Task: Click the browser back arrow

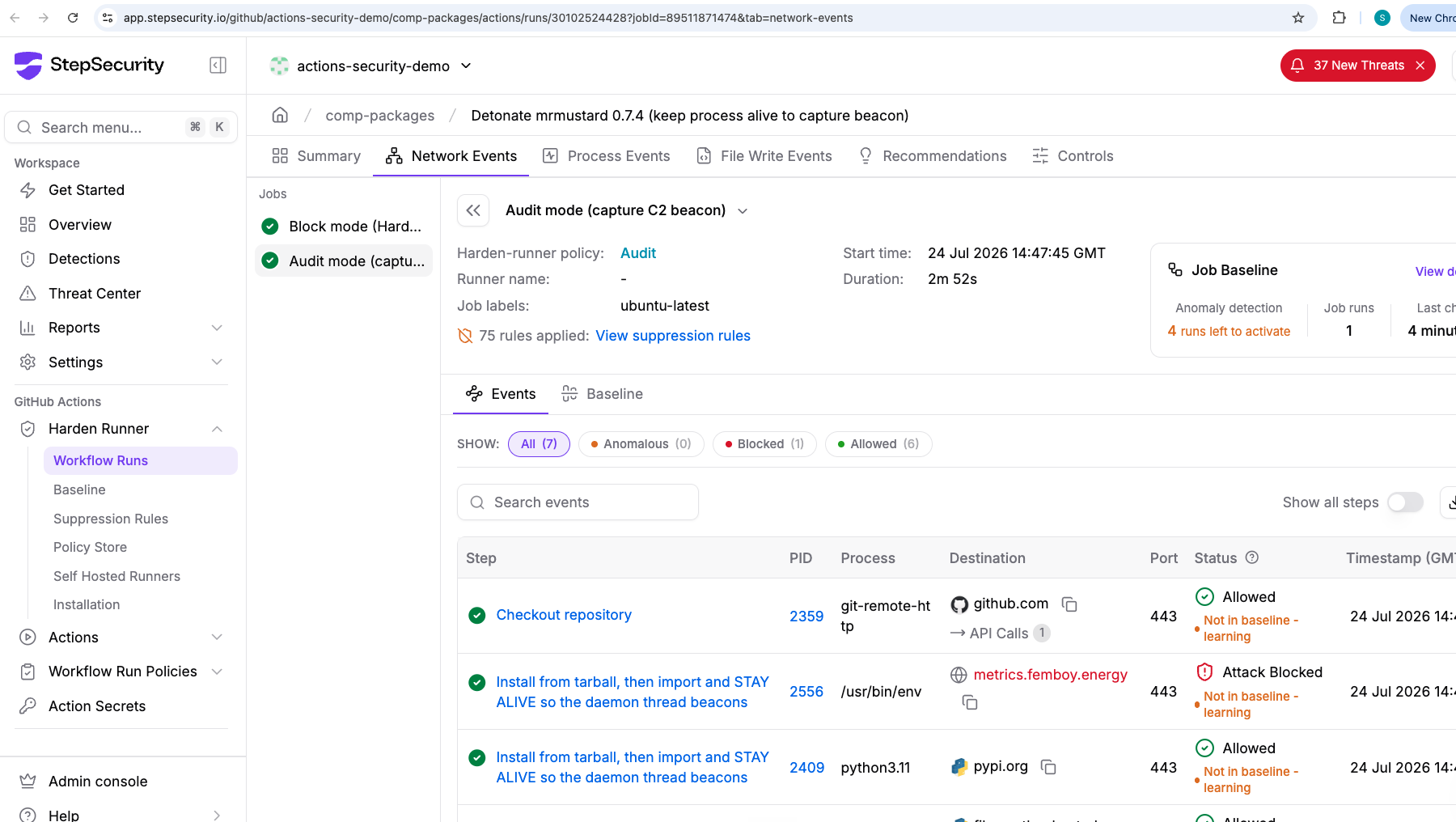Action: [15, 18]
